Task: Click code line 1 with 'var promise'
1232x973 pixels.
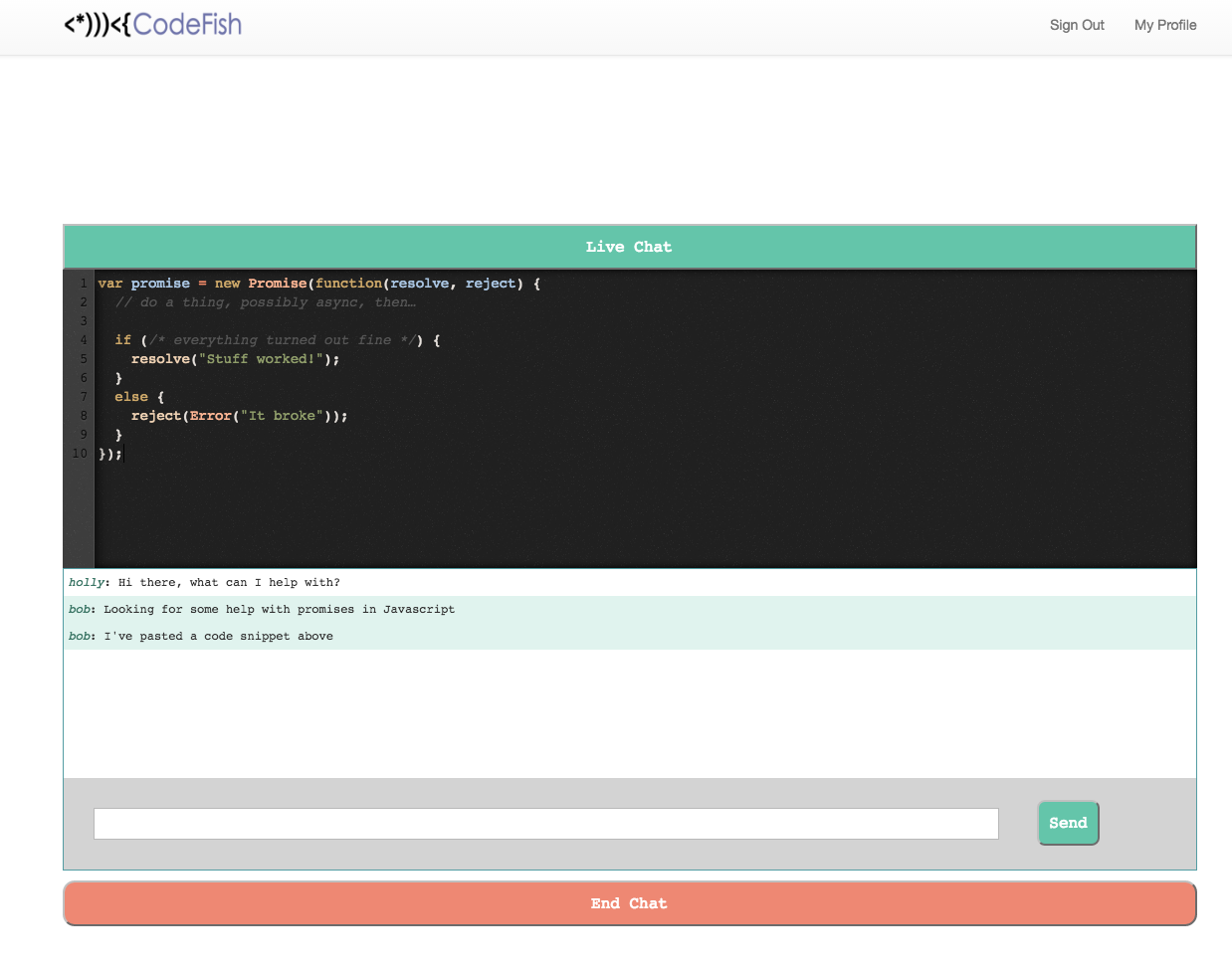Action: tap(319, 284)
